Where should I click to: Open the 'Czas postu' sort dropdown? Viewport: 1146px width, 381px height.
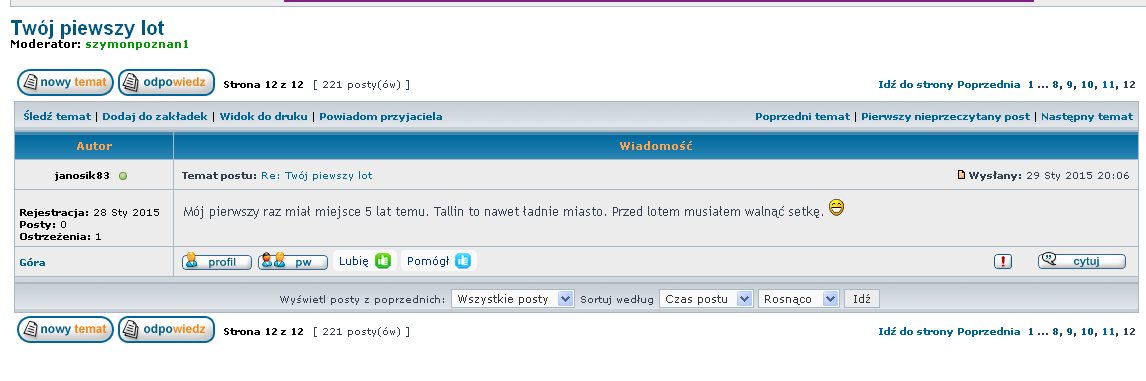point(706,298)
